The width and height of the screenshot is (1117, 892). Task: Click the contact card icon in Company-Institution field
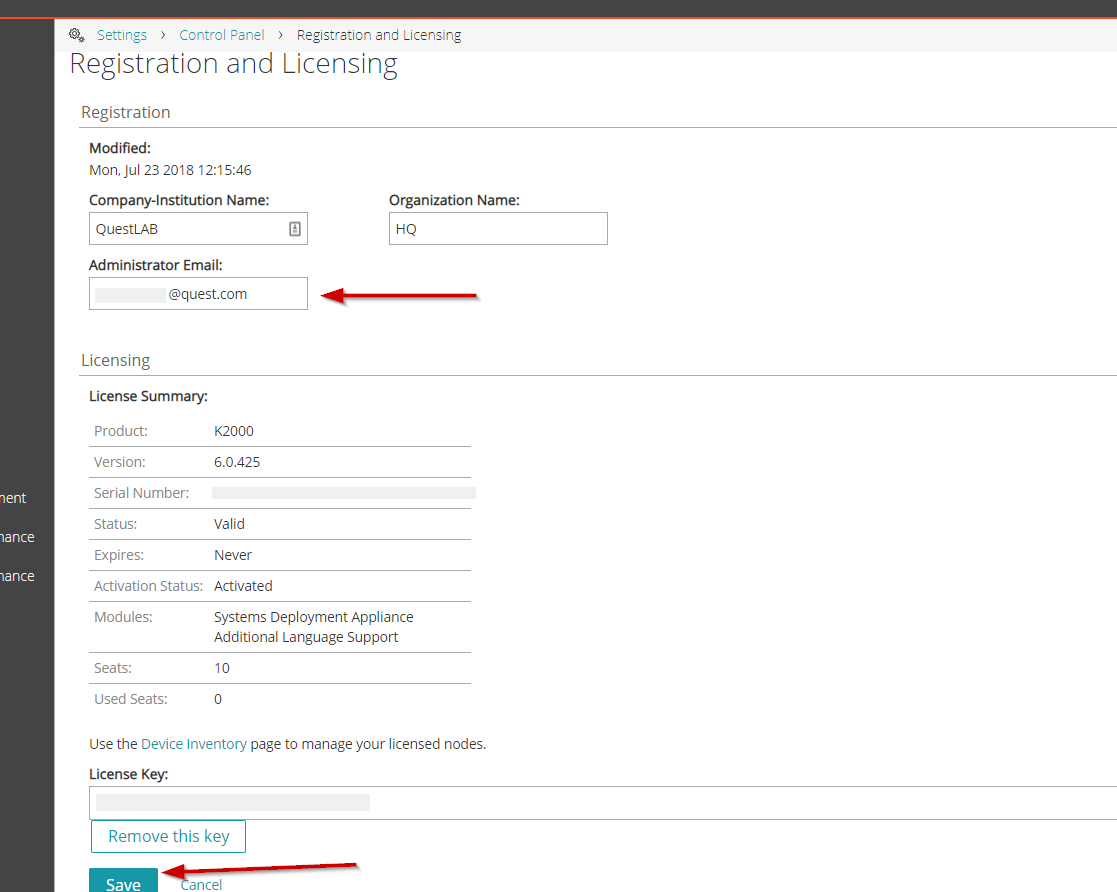pyautogui.click(x=295, y=229)
